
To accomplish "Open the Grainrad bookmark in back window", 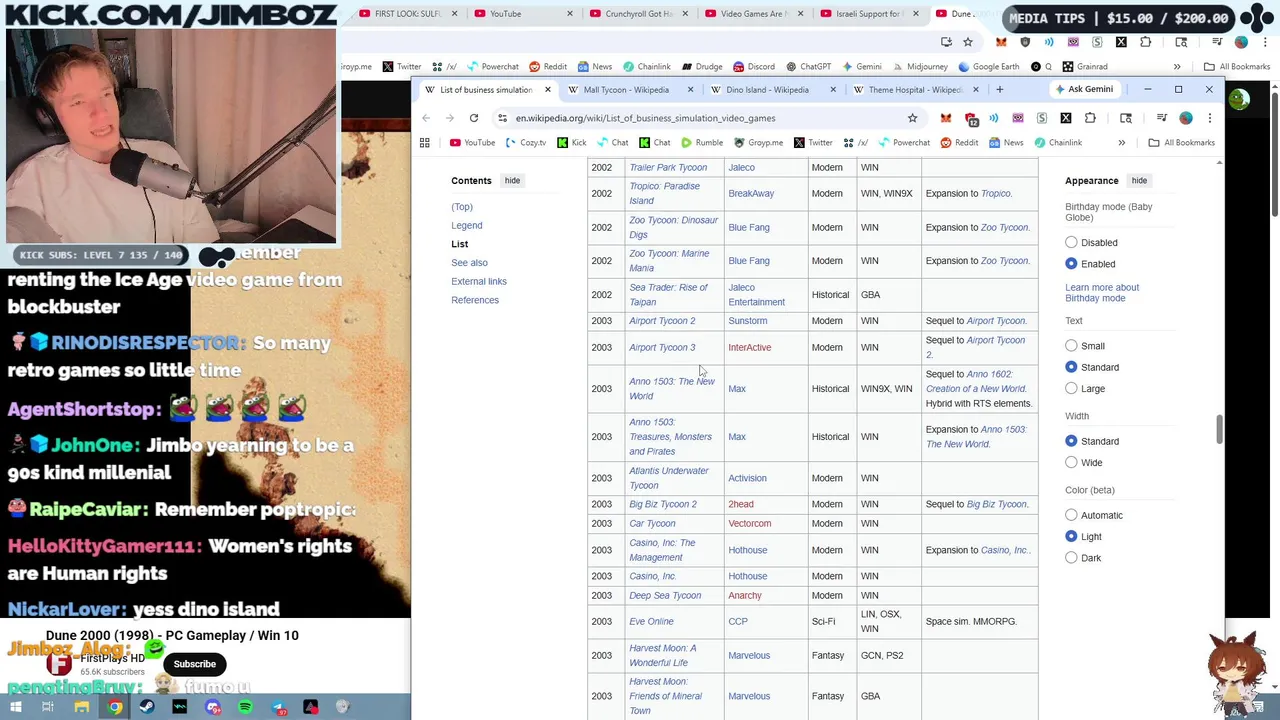I will pos(1085,67).
